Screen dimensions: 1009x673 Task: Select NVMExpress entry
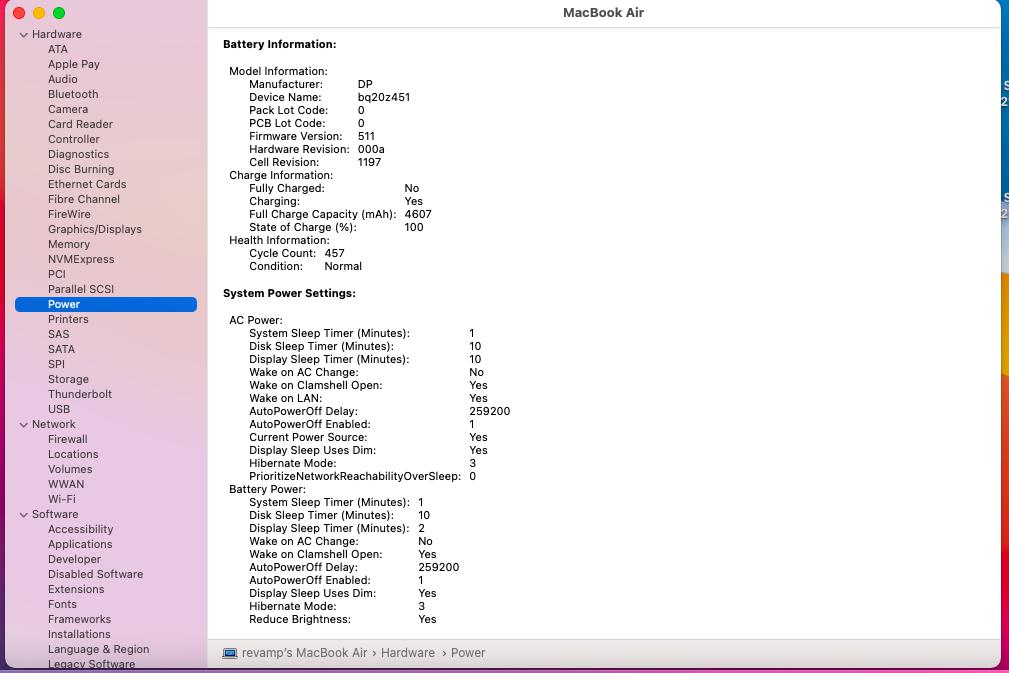80,259
